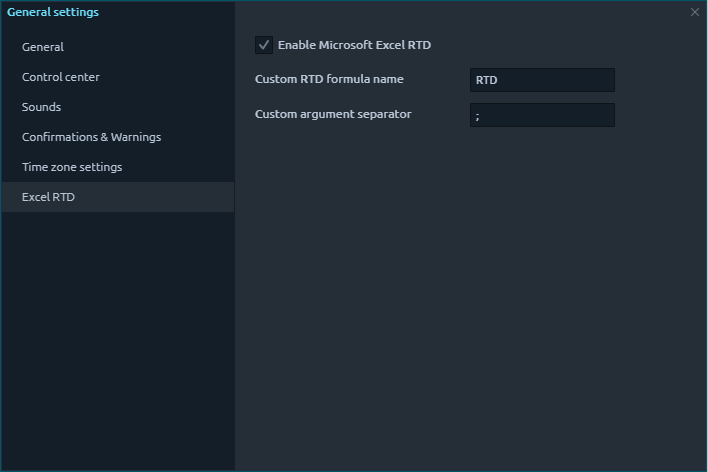Click blank panel area below the separator field
Screen dimensions: 708x472
coord(470,300)
